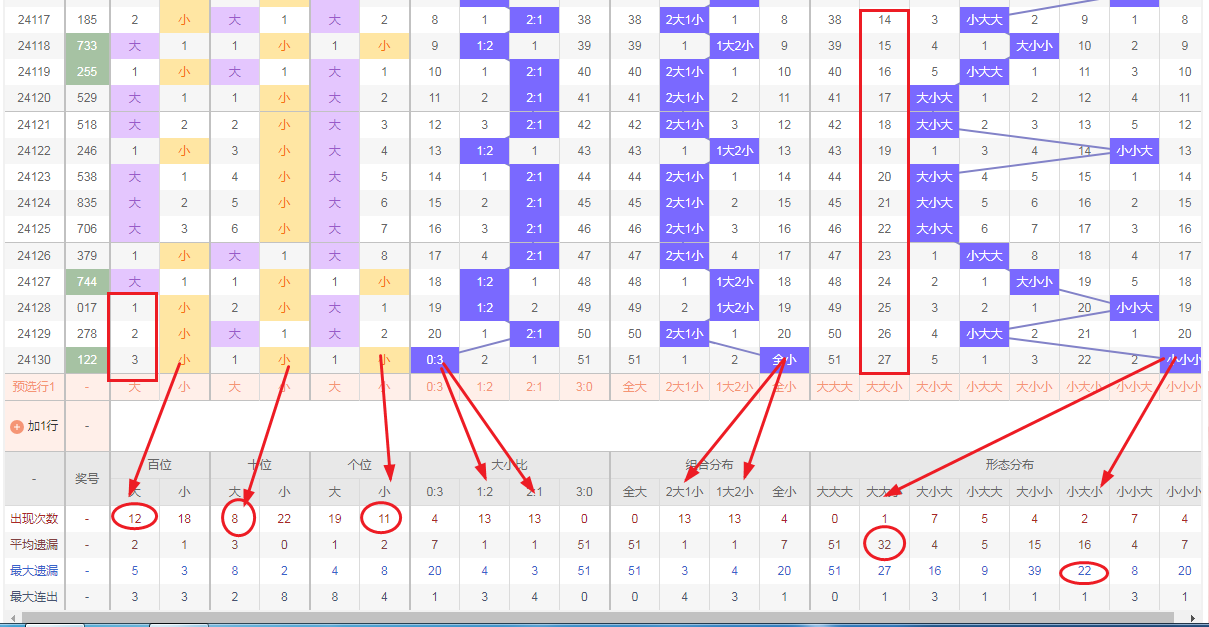Click the 出现次数 statistics row label

coord(33,519)
